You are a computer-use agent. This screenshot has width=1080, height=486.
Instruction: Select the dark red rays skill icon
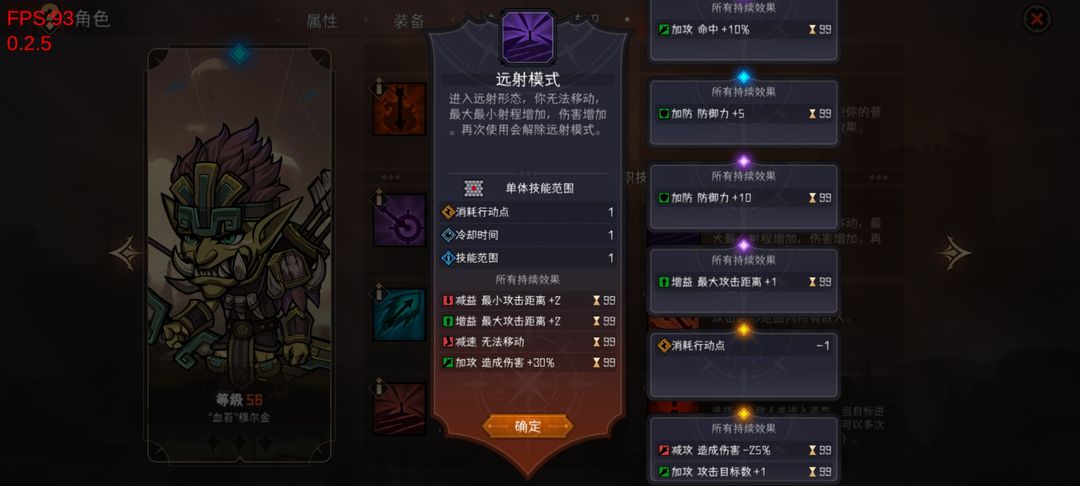coord(399,409)
